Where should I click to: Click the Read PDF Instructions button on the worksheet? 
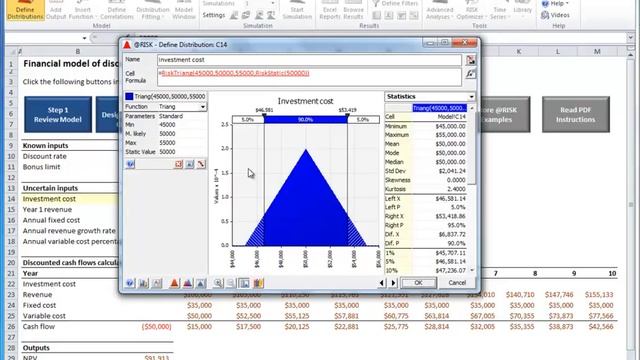(576, 115)
